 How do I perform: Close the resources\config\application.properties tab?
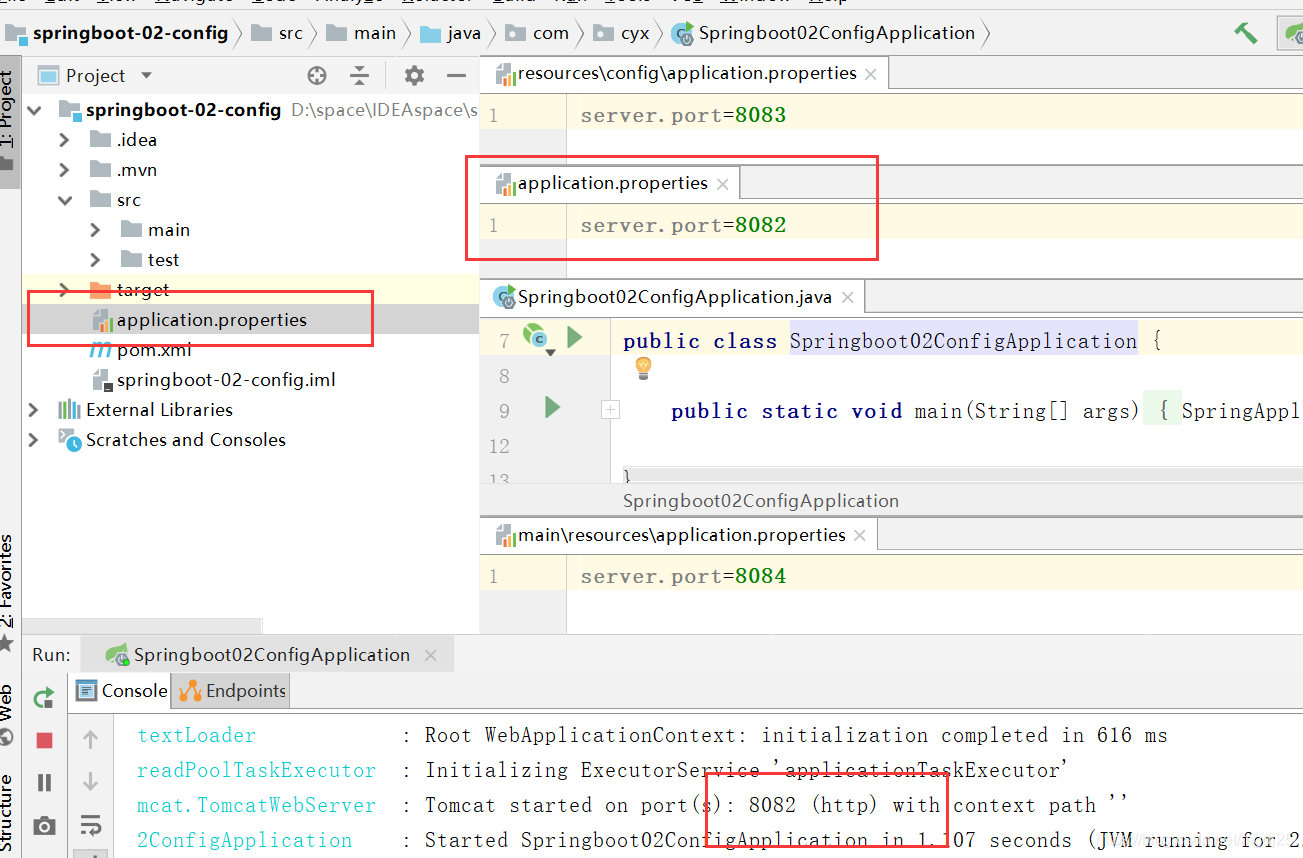[x=871, y=74]
